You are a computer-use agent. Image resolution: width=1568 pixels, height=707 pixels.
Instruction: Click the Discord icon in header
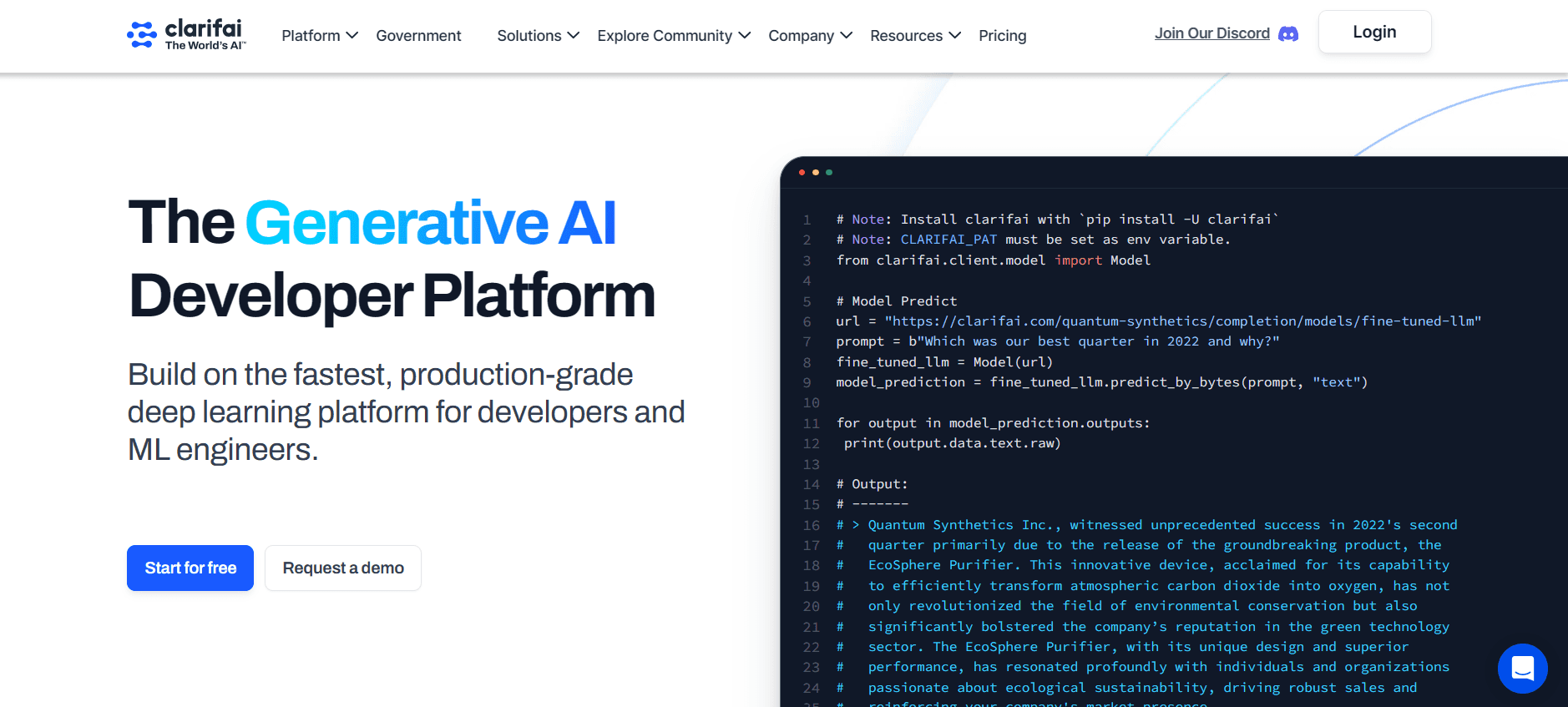coord(1288,34)
